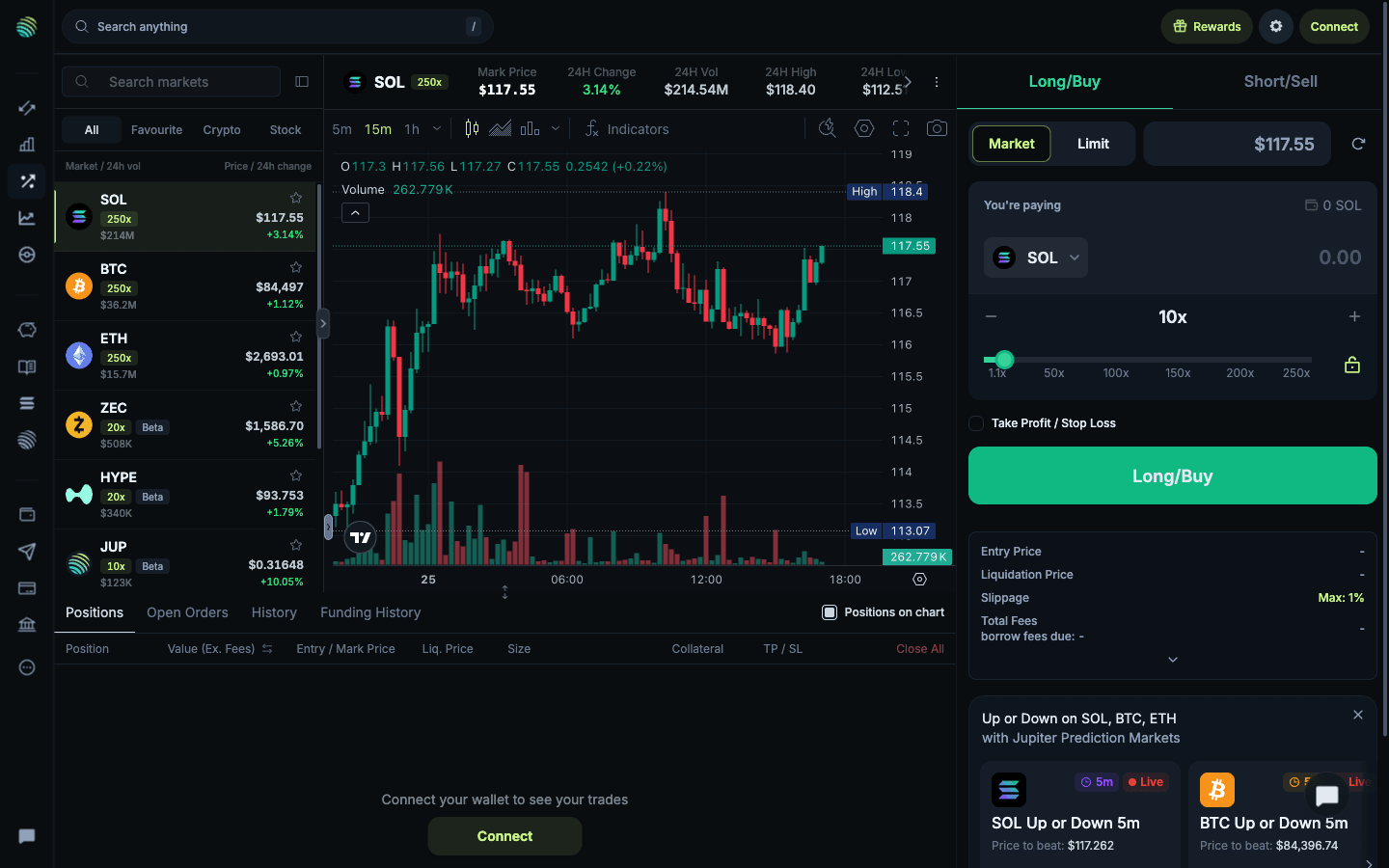Open Rewards in the header

[1207, 27]
